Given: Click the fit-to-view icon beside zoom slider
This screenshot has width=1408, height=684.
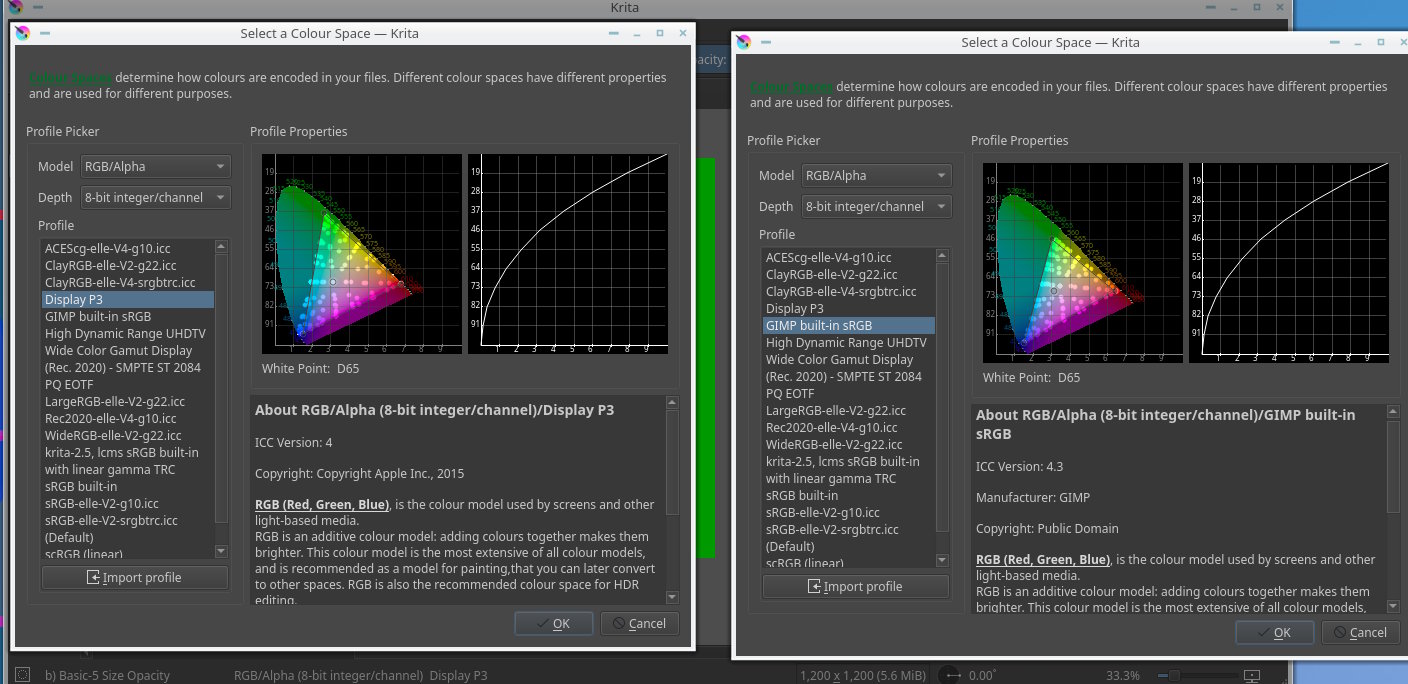Looking at the screenshot, I should pyautogui.click(x=1251, y=675).
